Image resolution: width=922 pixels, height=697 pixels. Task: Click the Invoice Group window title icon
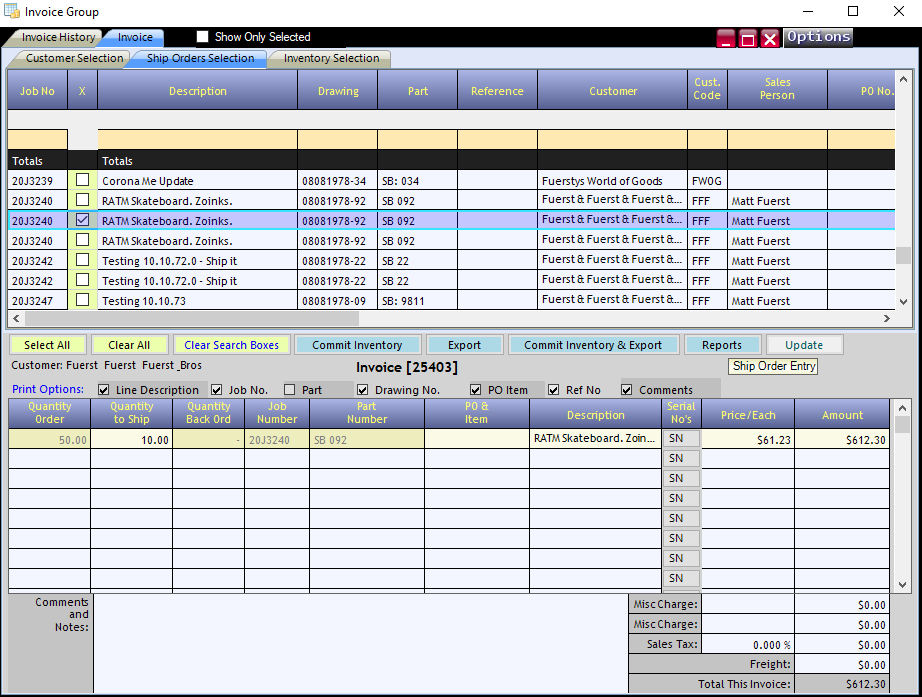11,11
